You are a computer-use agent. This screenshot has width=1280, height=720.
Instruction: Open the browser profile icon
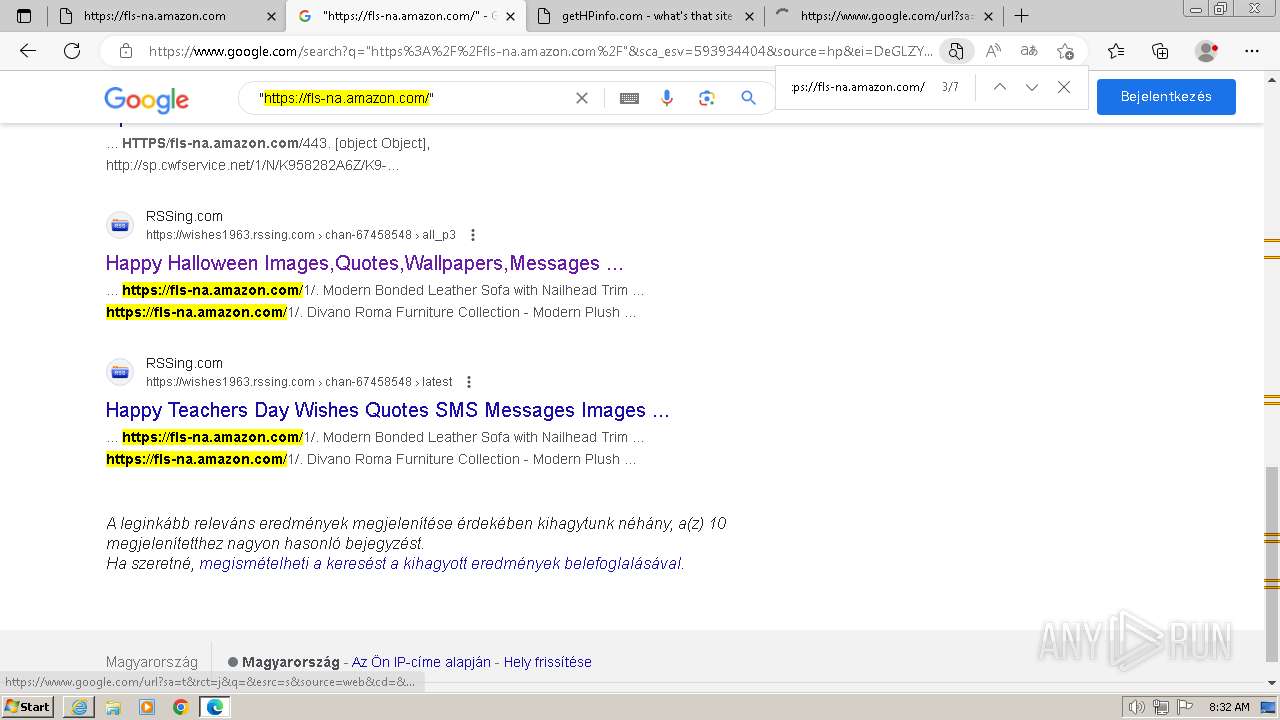[1207, 51]
